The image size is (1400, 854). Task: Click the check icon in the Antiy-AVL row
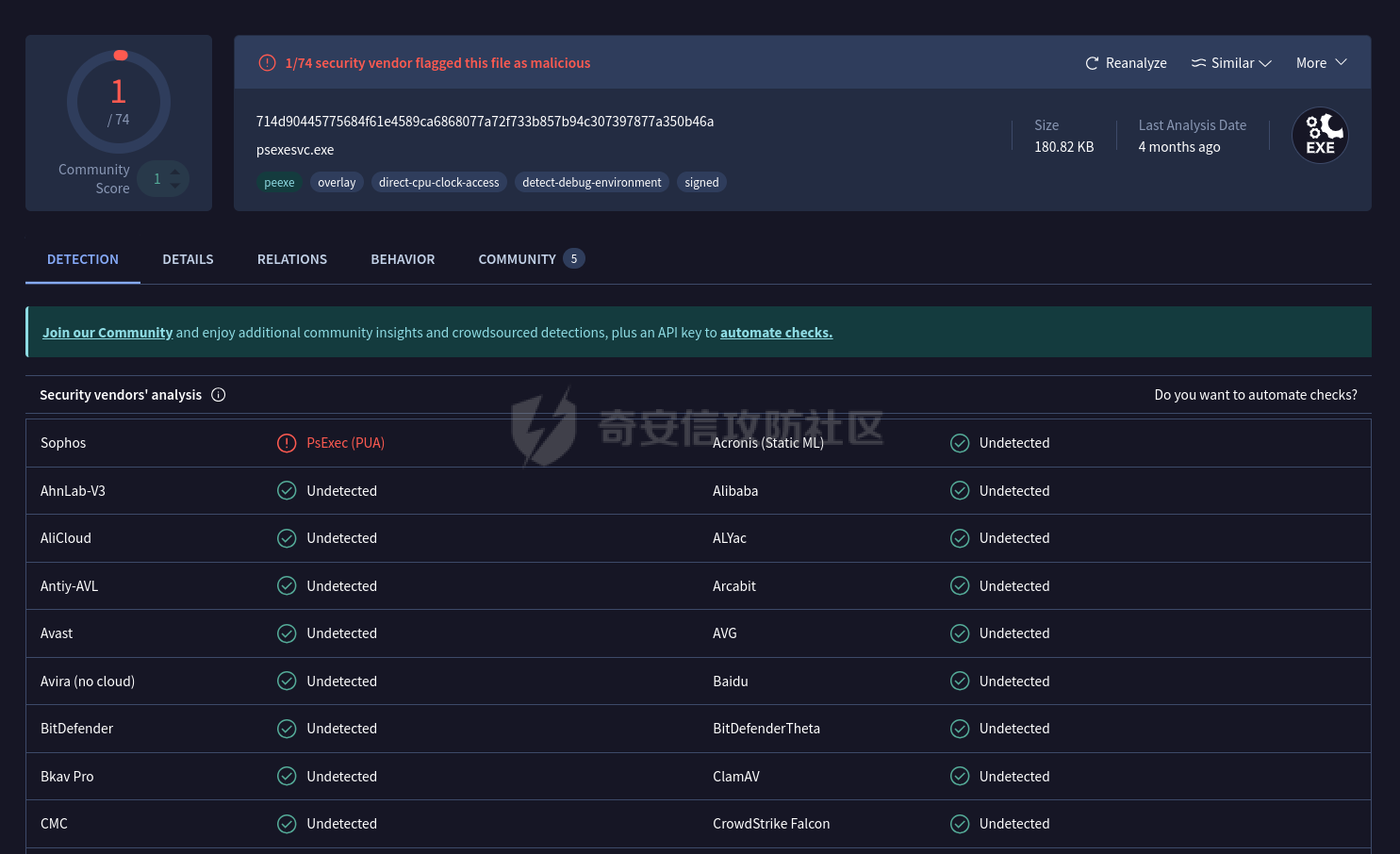[287, 586]
